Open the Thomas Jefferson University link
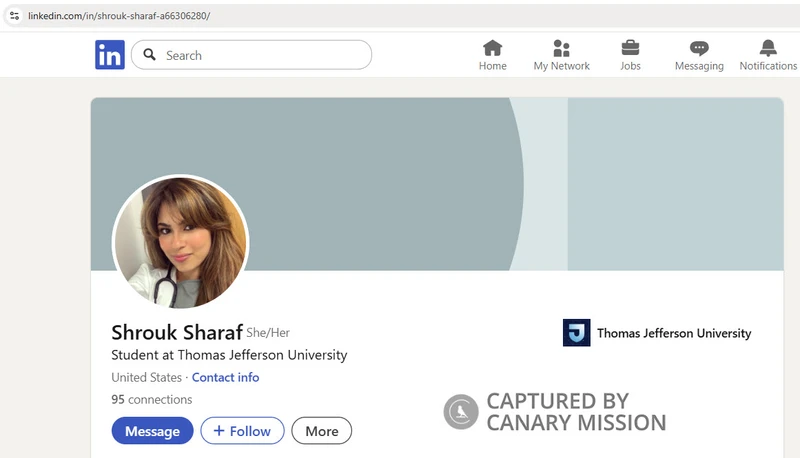The width and height of the screenshot is (800, 458). [674, 333]
